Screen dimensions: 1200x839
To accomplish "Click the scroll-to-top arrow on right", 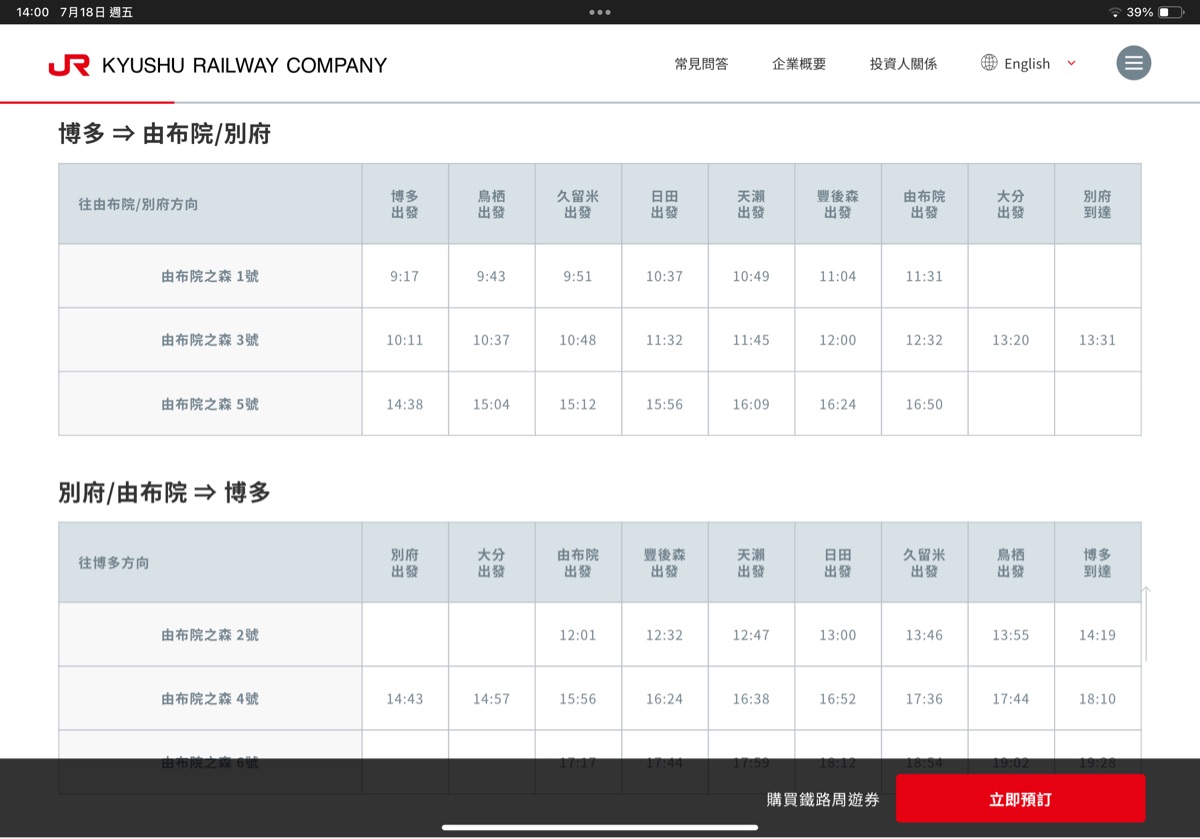I will tap(1146, 622).
